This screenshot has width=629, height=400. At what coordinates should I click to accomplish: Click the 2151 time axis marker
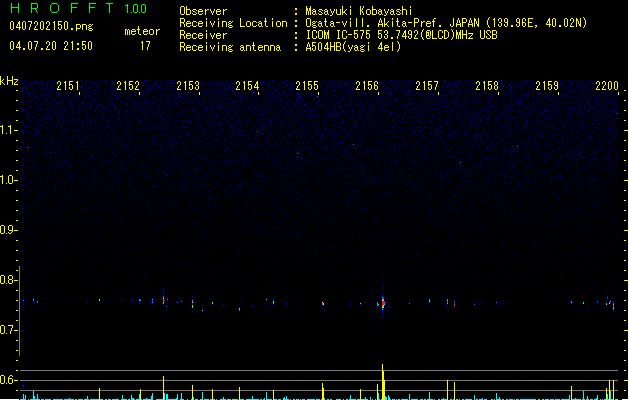tap(68, 86)
